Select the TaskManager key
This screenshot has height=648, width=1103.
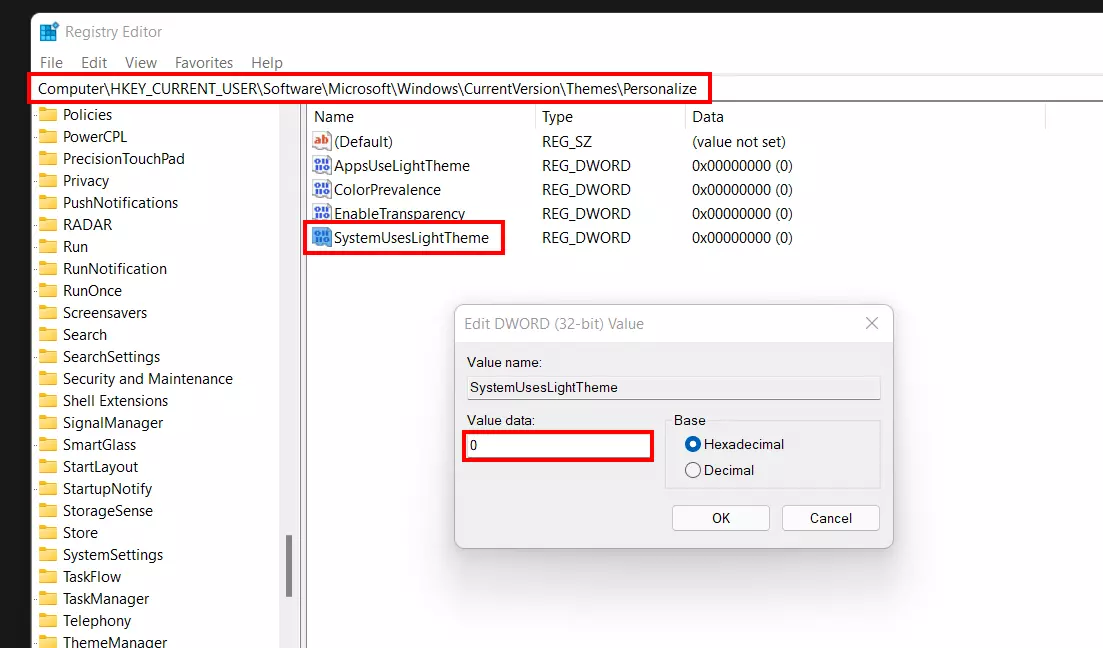click(106, 598)
